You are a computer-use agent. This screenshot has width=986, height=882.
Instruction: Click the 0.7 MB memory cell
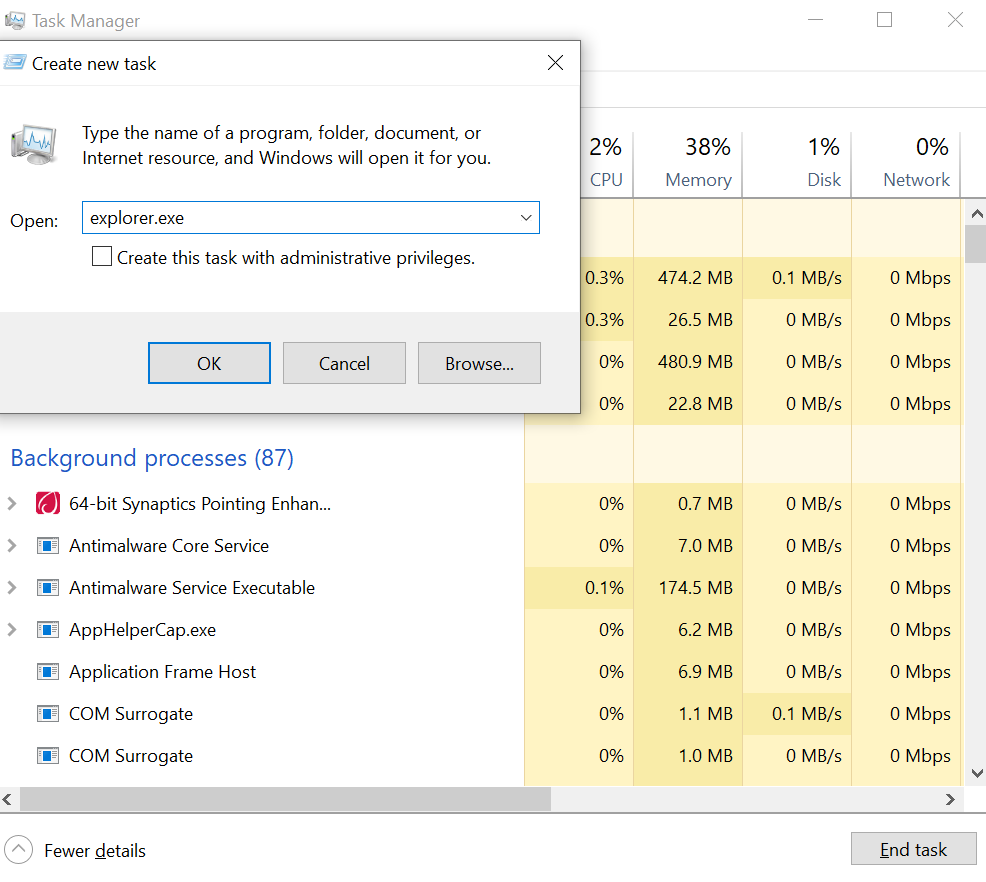(x=688, y=504)
